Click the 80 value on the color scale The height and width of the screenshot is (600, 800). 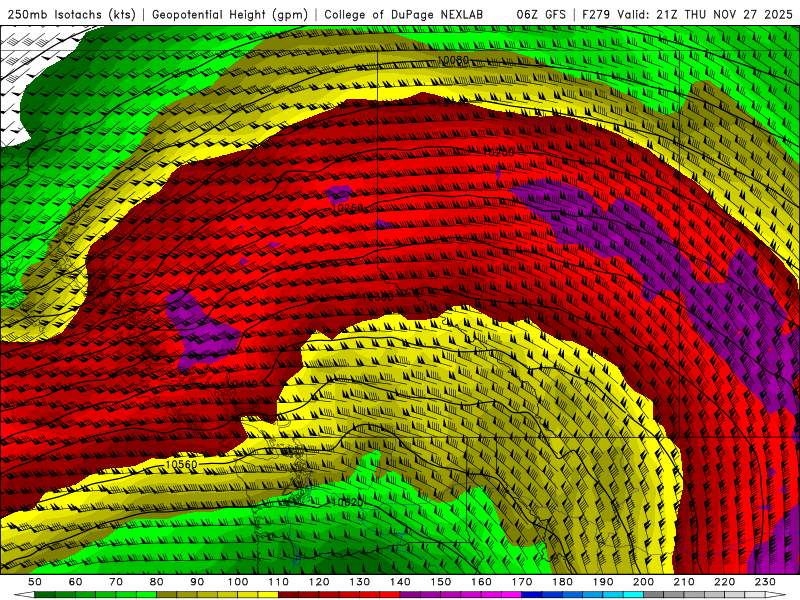pyautogui.click(x=157, y=582)
